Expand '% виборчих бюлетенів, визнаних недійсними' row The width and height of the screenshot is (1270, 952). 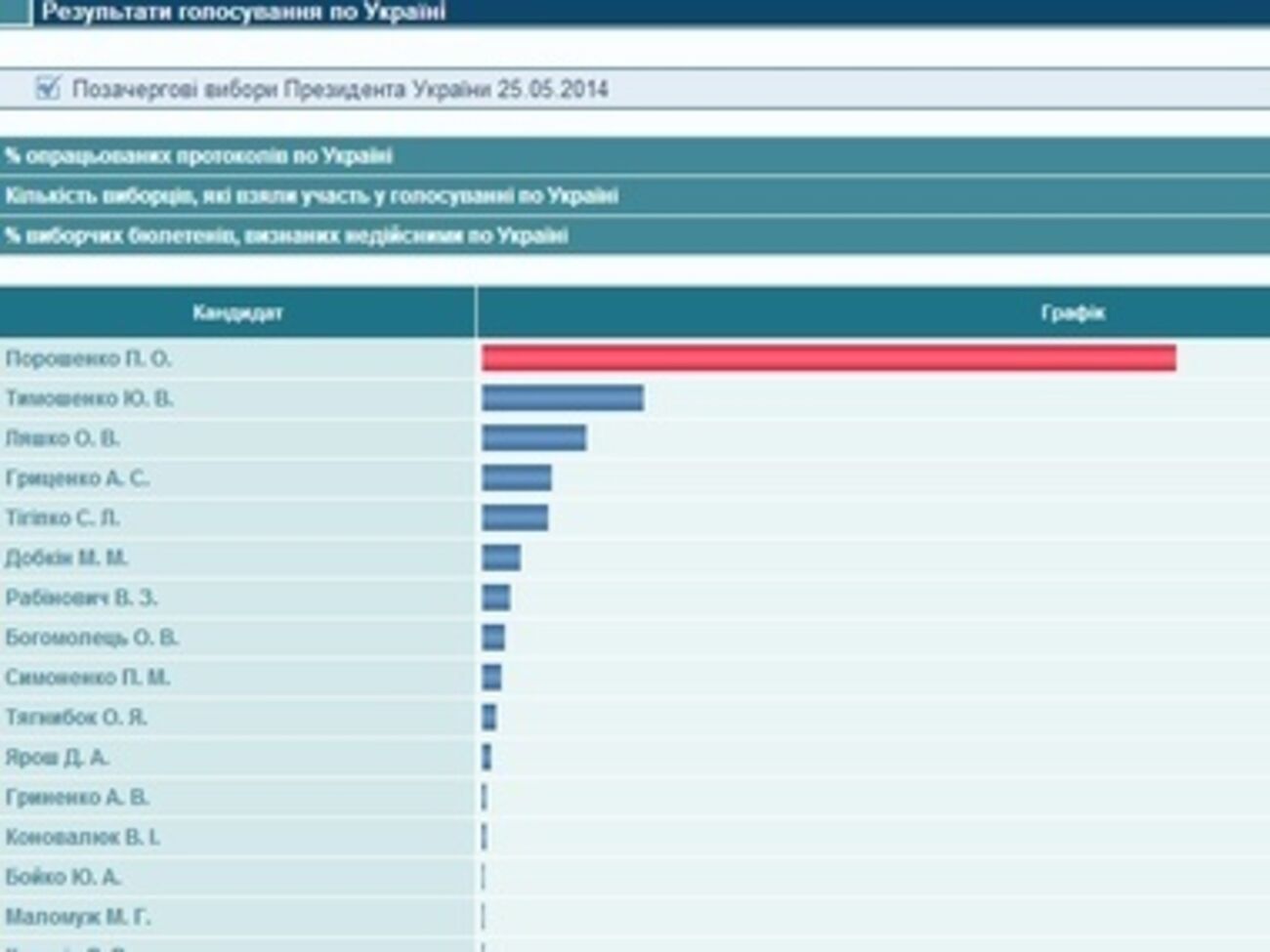[x=285, y=236]
